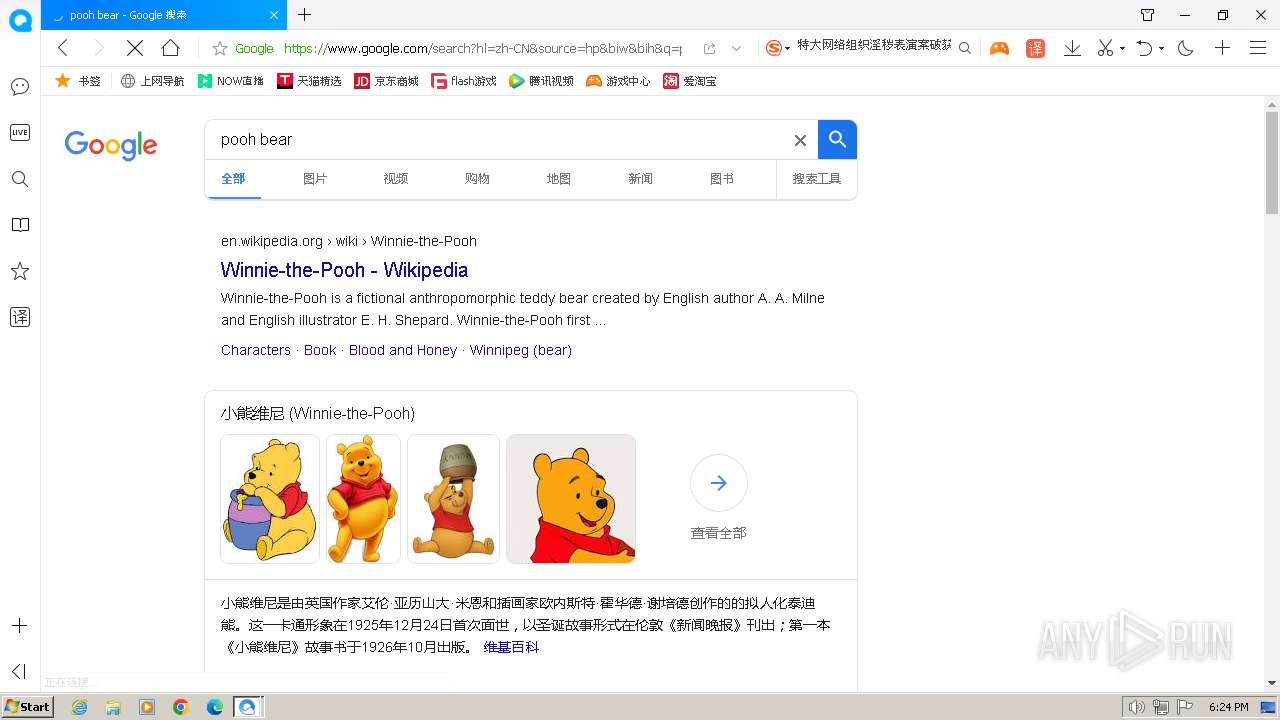Open the downloads toolbar icon
The image size is (1280, 720).
click(x=1072, y=48)
